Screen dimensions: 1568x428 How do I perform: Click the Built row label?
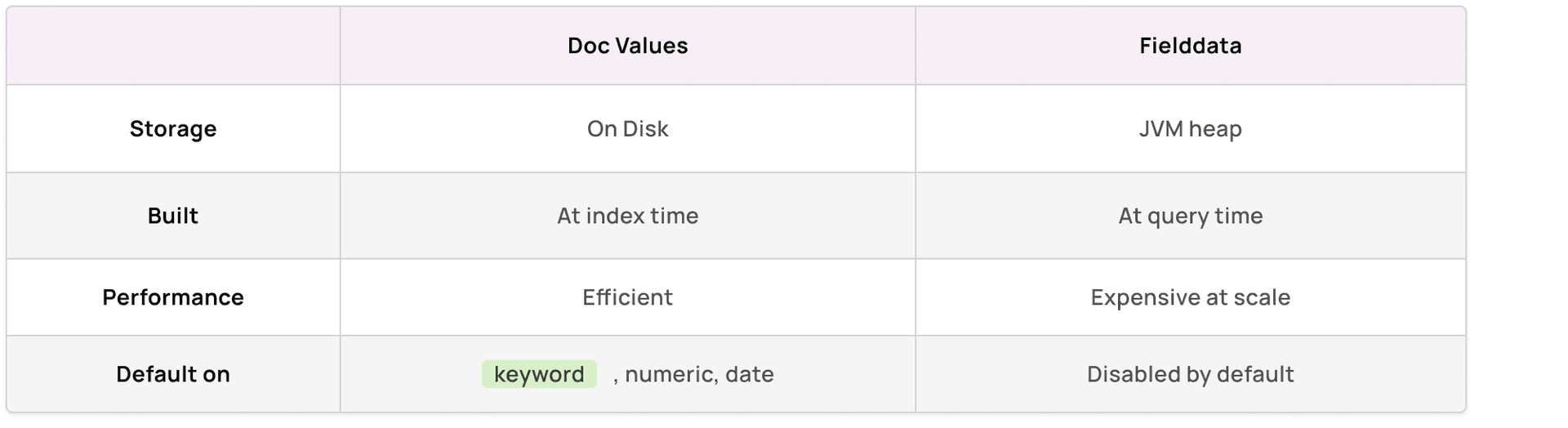click(173, 216)
